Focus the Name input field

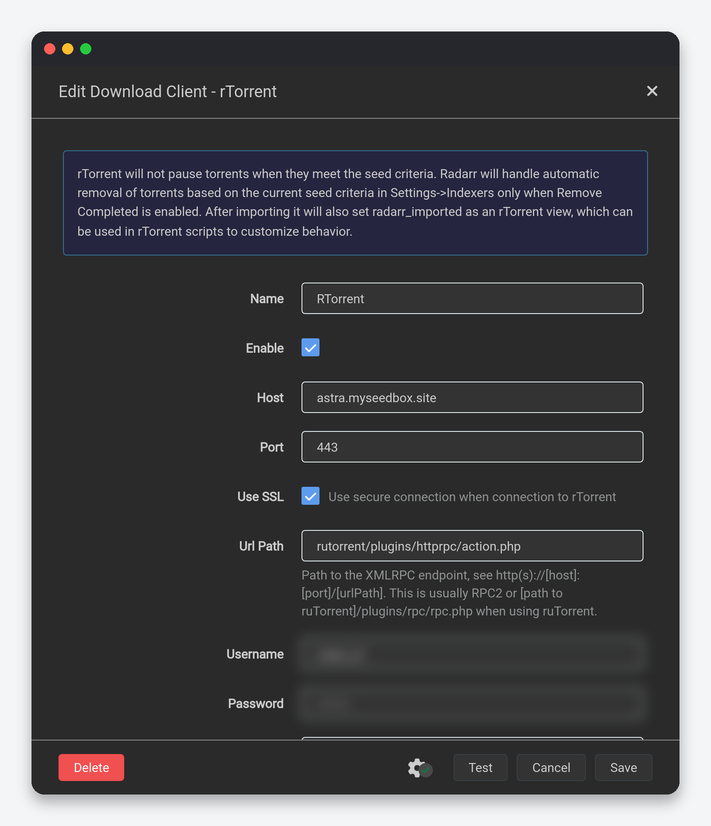[x=472, y=298]
